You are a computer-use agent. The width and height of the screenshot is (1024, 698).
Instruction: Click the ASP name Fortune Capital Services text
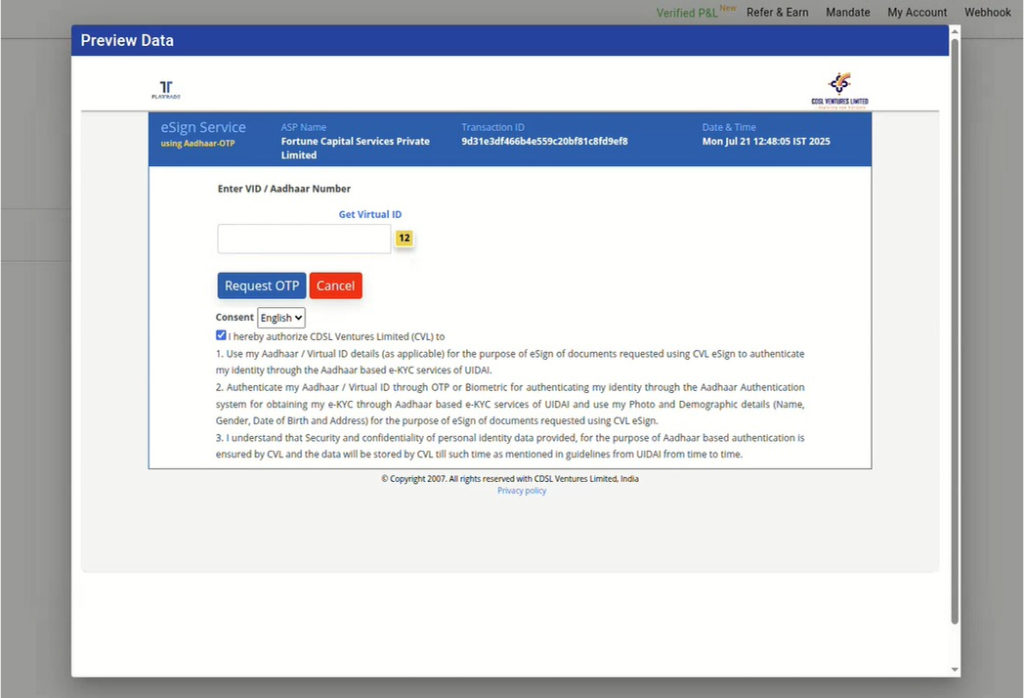pos(355,148)
